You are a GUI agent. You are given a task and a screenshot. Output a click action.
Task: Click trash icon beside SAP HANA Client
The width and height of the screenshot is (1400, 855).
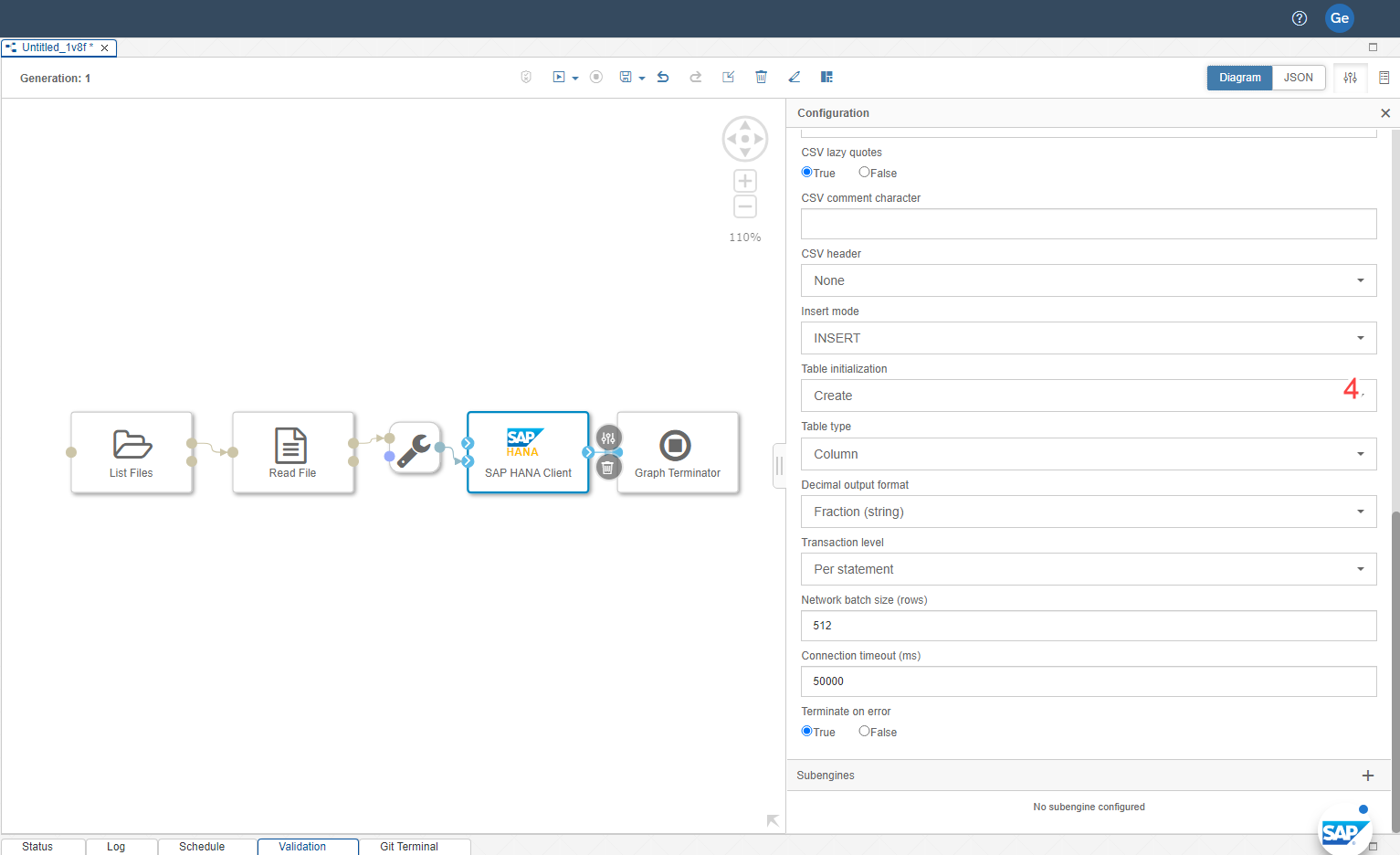(x=608, y=468)
